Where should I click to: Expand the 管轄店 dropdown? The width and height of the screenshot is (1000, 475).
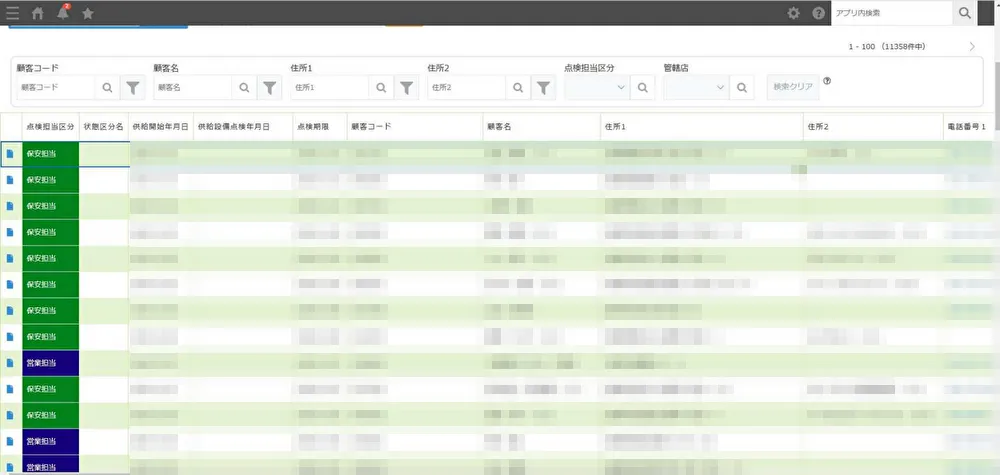coord(696,88)
